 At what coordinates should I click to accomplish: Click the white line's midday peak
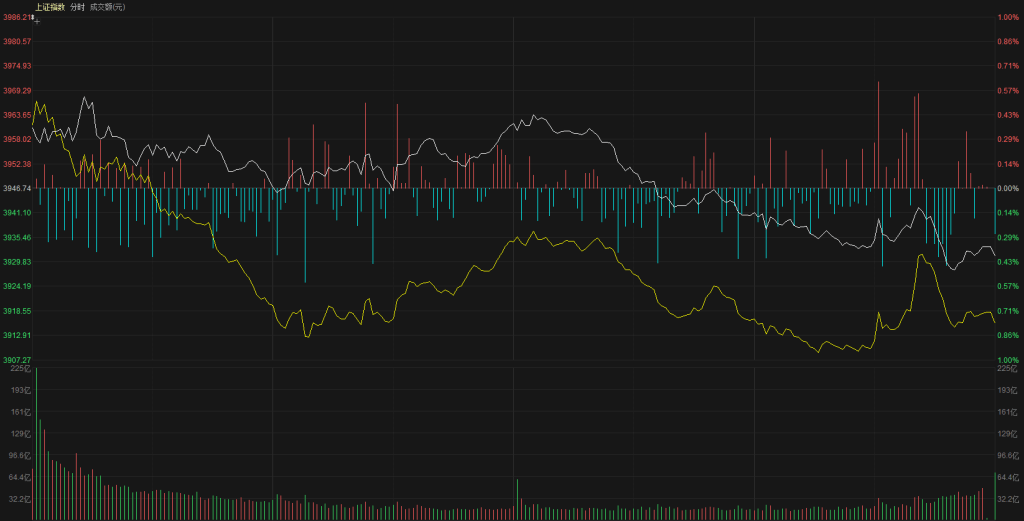[x=535, y=116]
